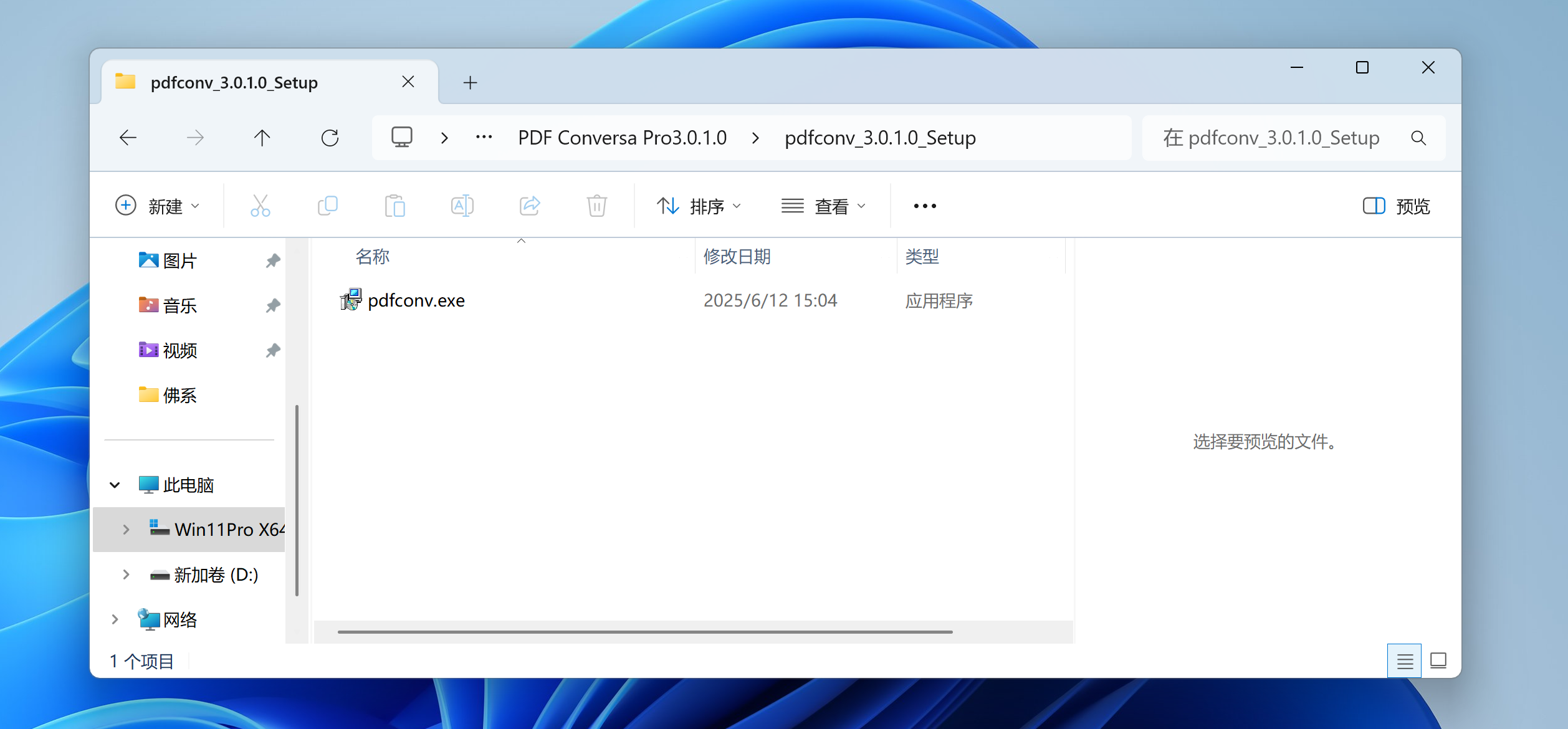This screenshot has height=729, width=1568.
Task: Go up one folder level
Action: (x=262, y=138)
